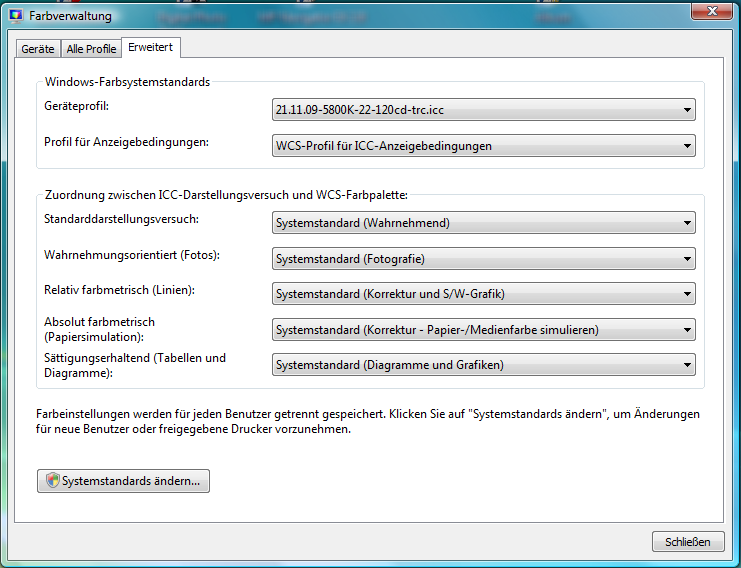Expand the Absolut farbmetrisch (Papiersimulation) dropdown
Screen dimensions: 741x568
tap(484, 330)
